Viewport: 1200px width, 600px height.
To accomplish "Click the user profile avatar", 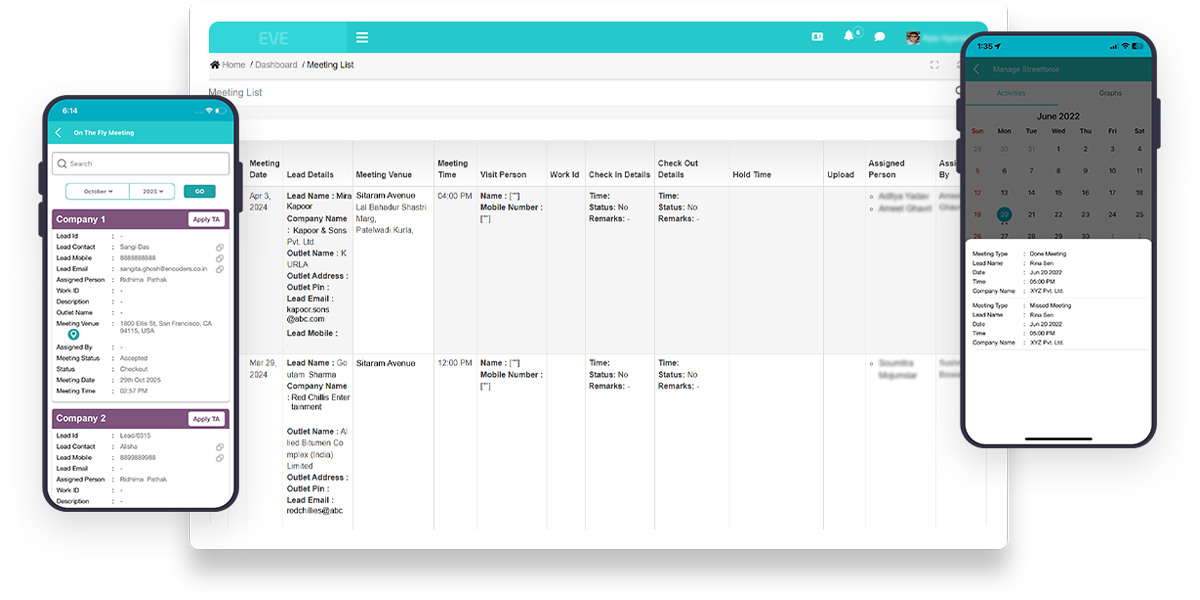I will tap(913, 38).
